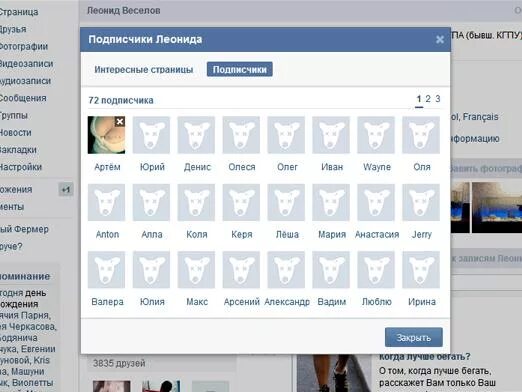Open Артём's photo thumbnail

[x=106, y=135]
